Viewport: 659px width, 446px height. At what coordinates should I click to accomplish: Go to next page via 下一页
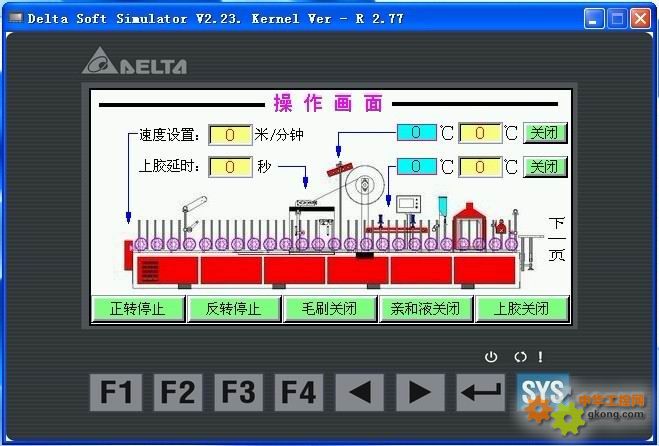(557, 239)
